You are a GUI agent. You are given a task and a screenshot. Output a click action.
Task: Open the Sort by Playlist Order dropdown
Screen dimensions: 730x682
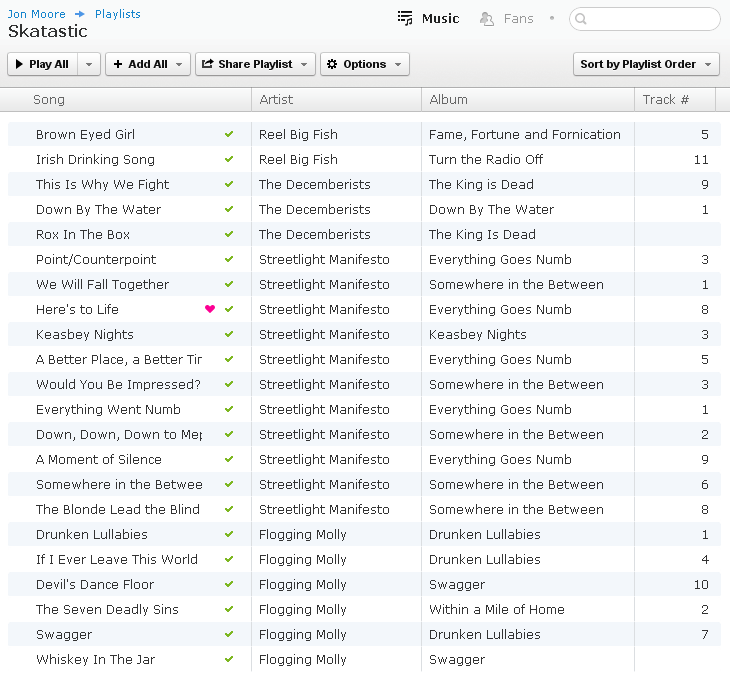pyautogui.click(x=646, y=64)
